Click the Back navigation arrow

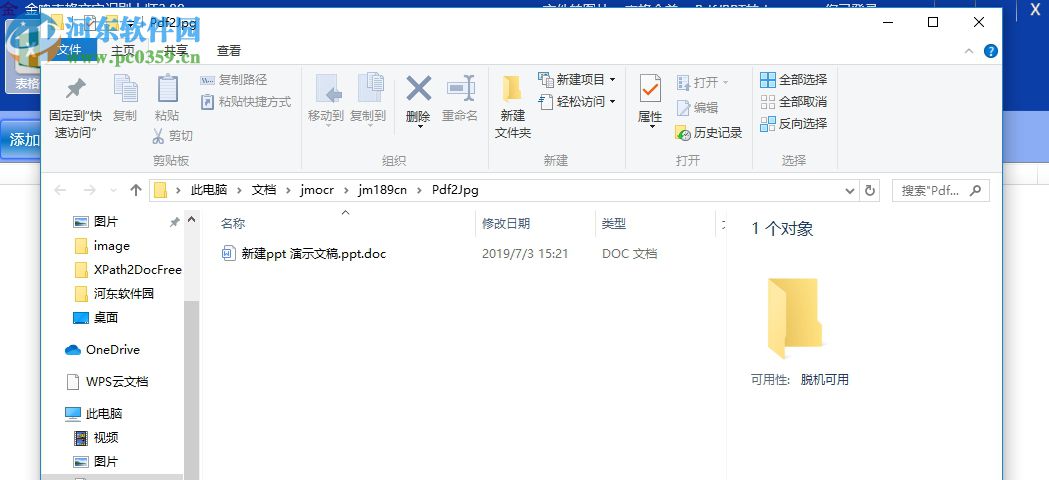(x=60, y=190)
